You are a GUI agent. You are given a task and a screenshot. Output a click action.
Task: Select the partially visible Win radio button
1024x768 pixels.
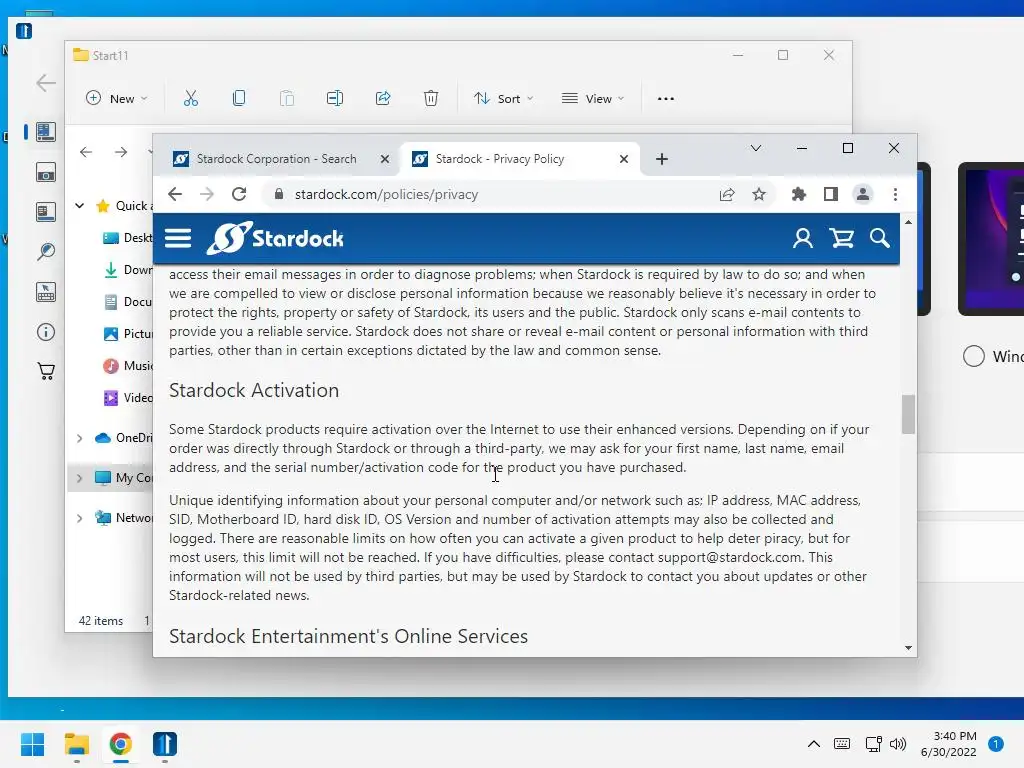click(x=974, y=356)
